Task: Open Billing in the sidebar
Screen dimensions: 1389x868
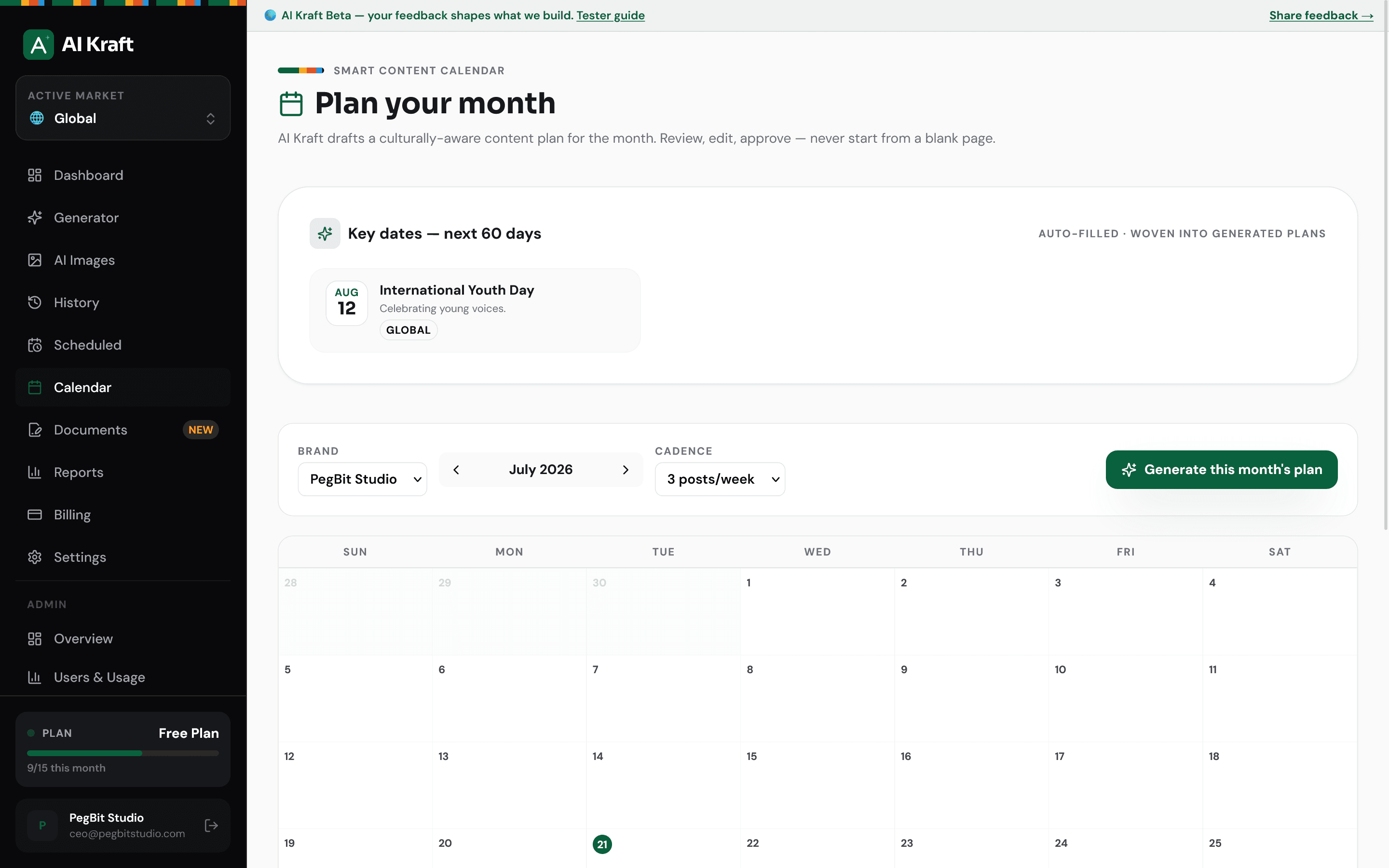Action: point(123,515)
